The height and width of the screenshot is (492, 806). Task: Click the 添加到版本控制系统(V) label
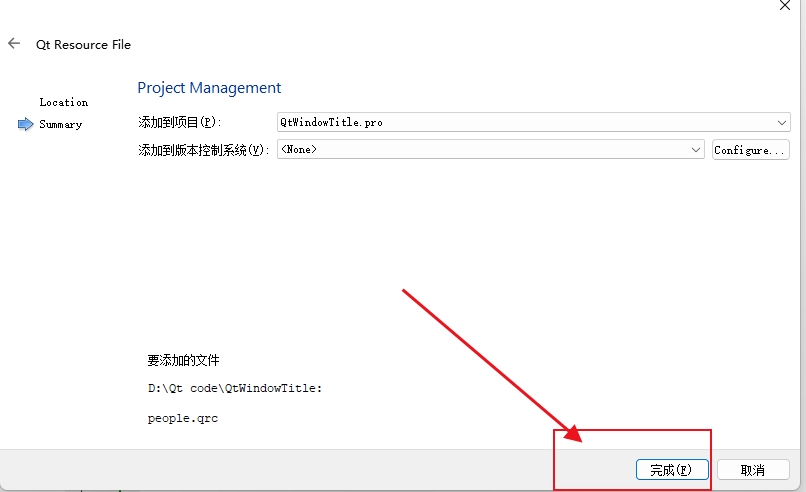click(x=204, y=150)
